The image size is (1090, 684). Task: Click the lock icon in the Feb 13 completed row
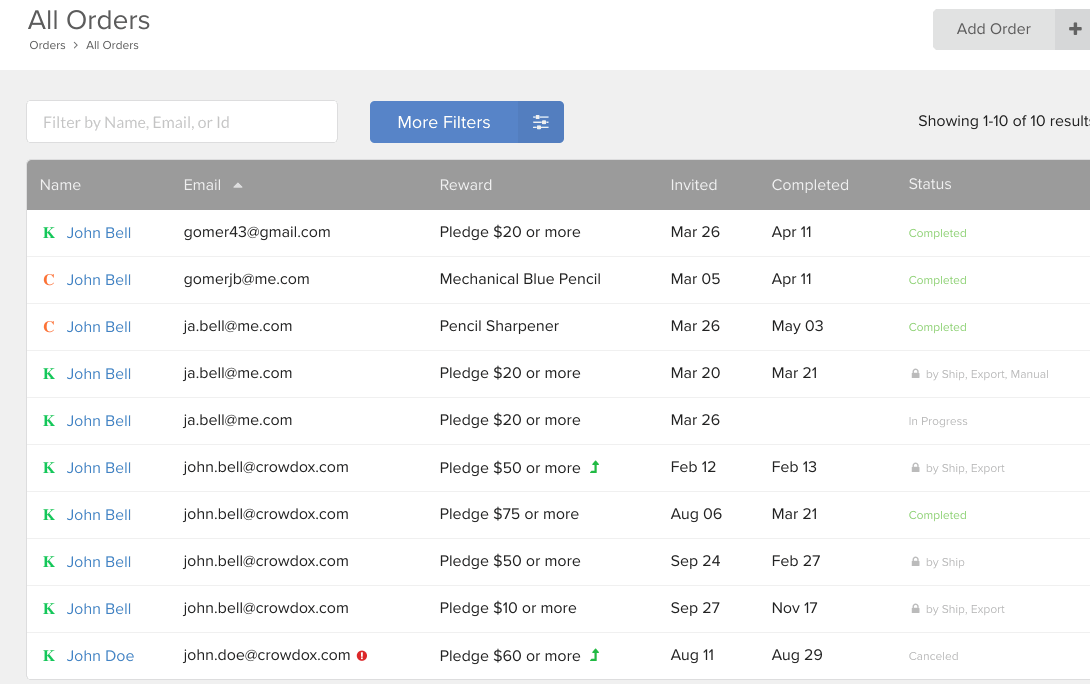916,468
